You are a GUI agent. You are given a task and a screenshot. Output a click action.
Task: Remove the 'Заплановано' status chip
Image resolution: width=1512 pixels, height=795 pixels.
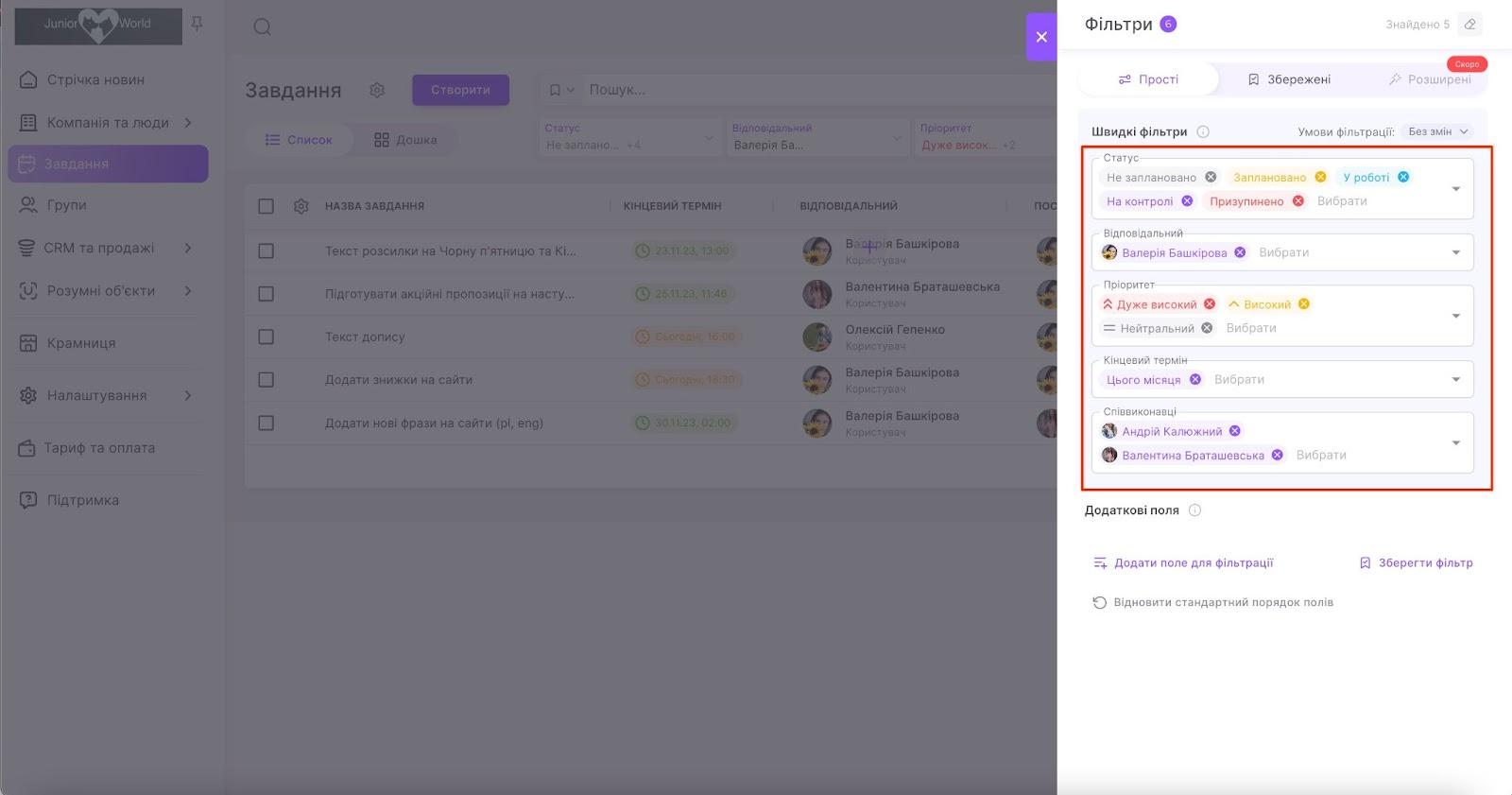pyautogui.click(x=1320, y=177)
